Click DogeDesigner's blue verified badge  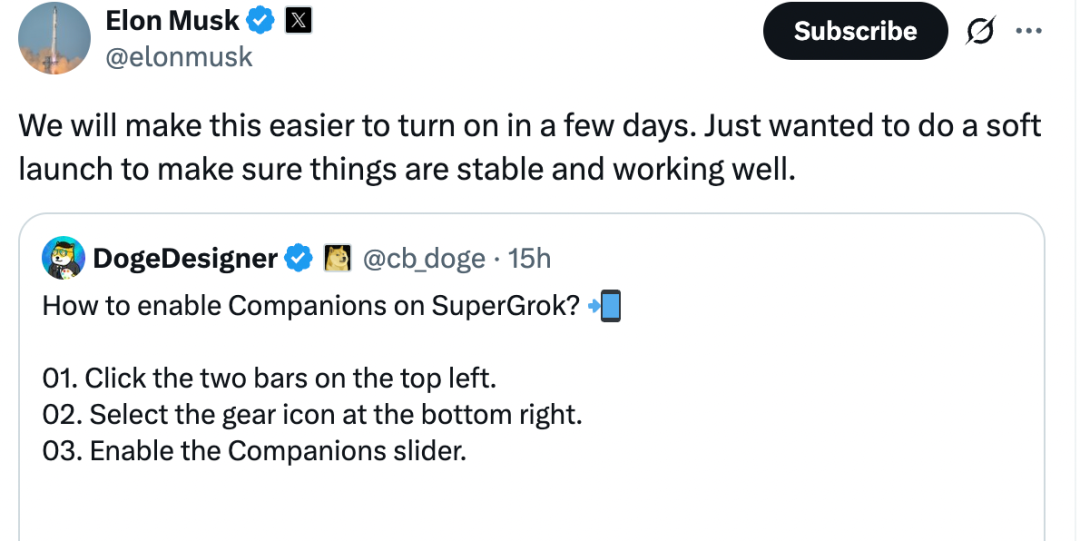click(x=298, y=258)
